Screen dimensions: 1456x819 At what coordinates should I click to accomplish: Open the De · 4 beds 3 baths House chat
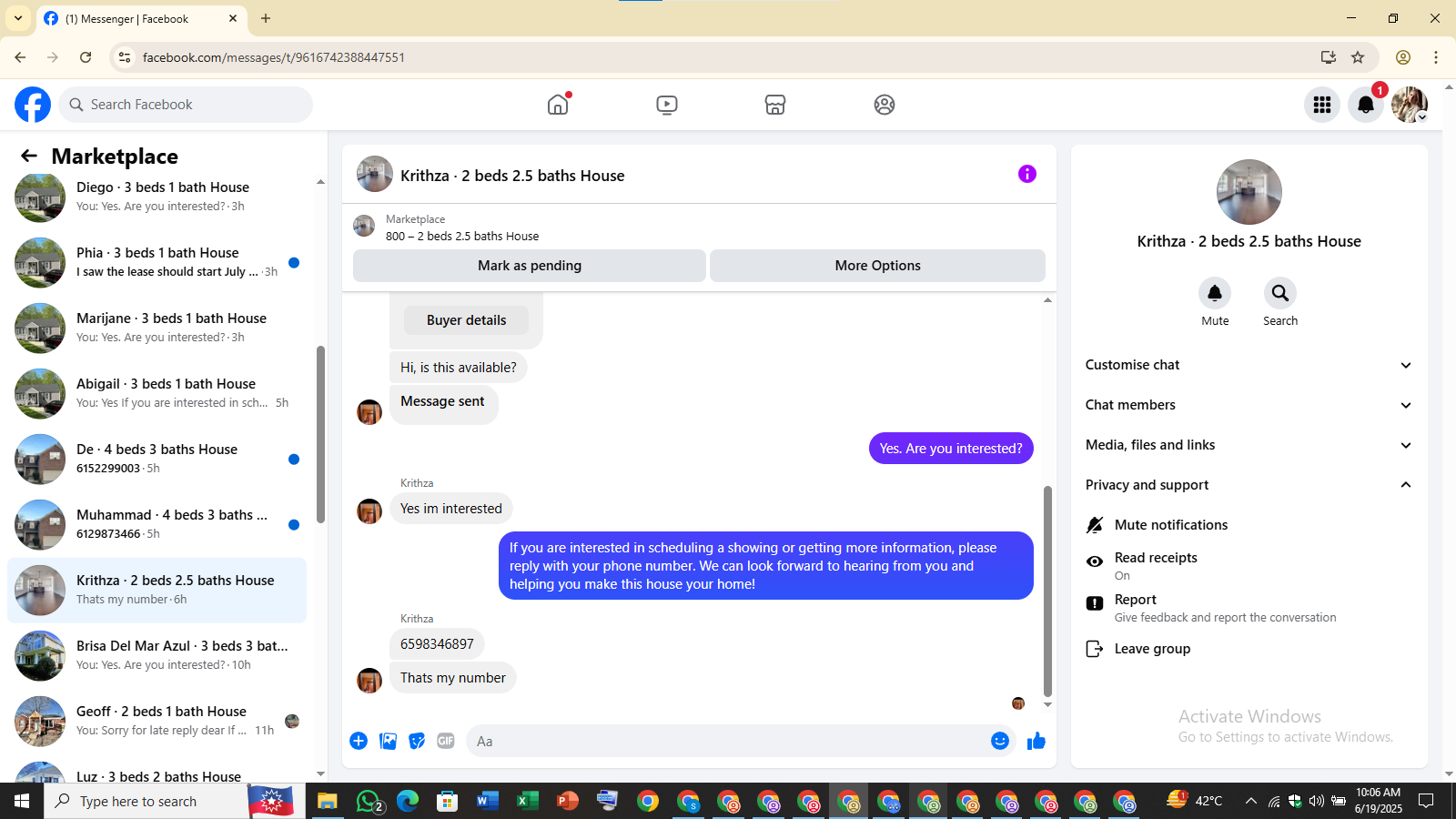[x=157, y=459]
